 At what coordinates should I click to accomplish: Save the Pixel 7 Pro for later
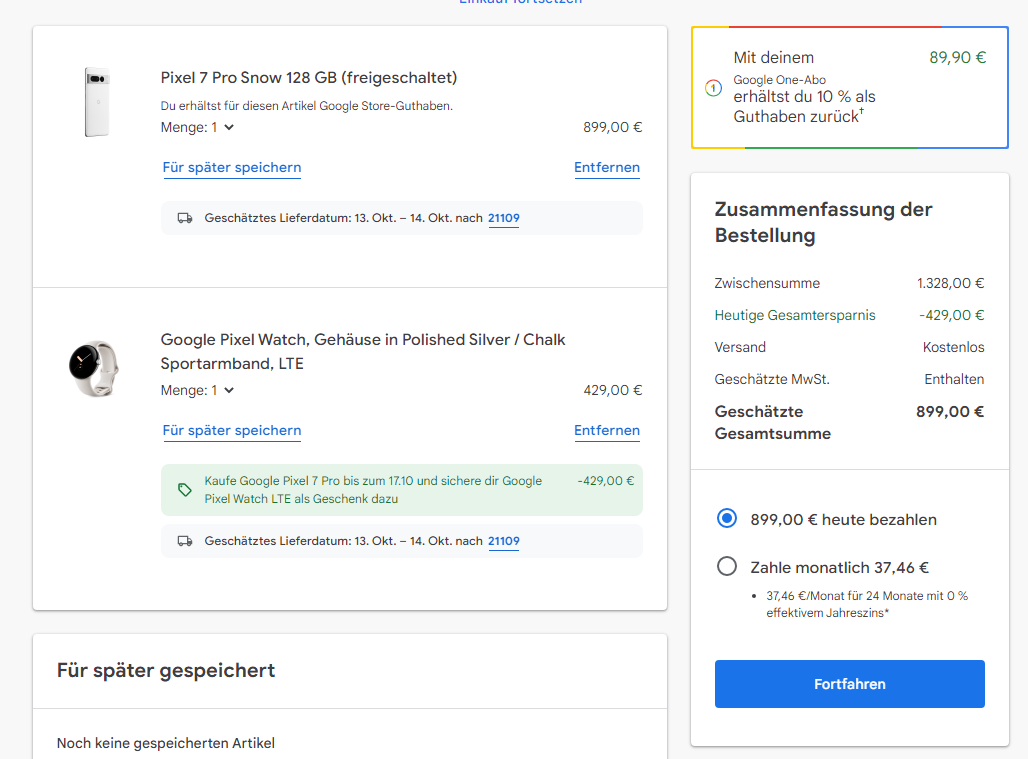232,167
